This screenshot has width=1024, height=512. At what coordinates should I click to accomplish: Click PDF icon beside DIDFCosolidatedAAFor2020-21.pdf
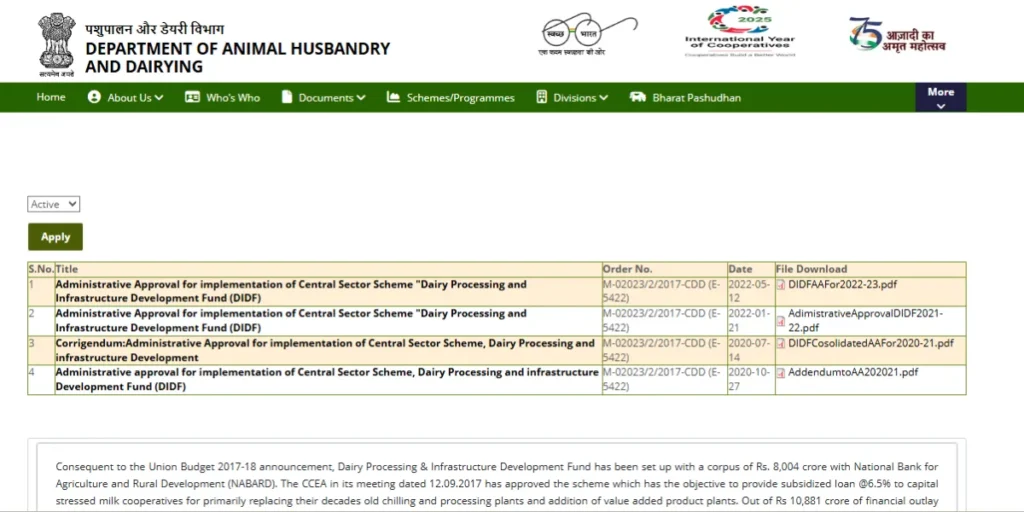coord(780,344)
